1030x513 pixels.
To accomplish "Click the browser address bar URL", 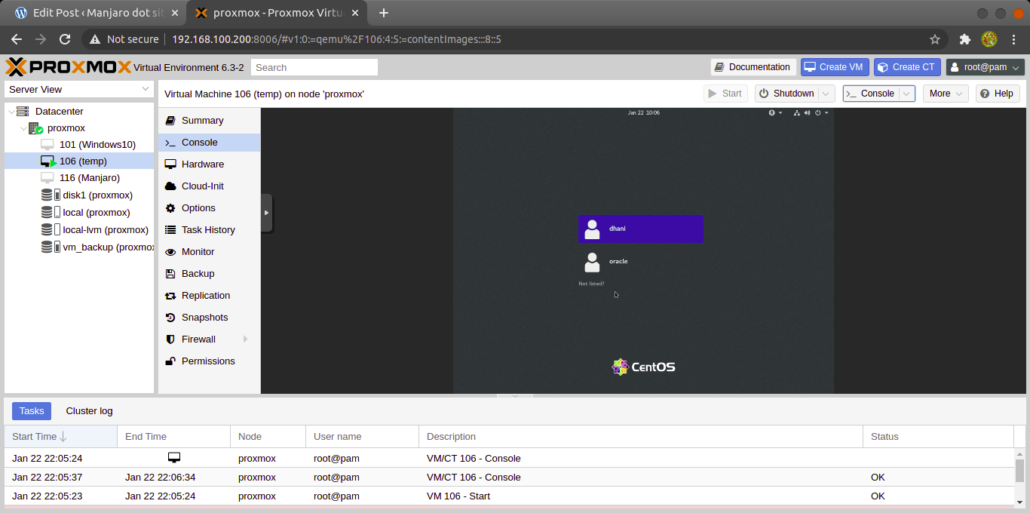I will pos(336,39).
